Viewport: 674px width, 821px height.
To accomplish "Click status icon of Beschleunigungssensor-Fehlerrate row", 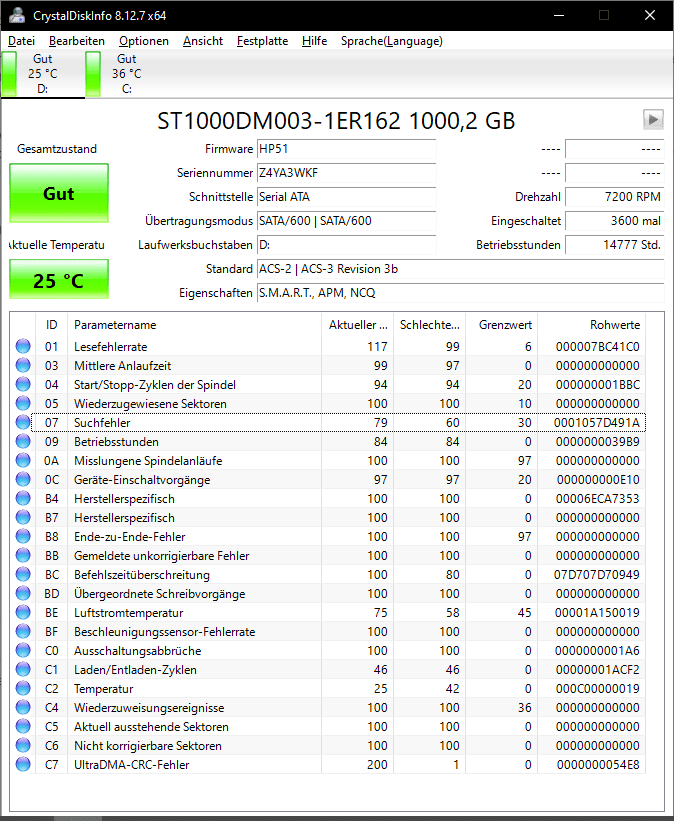I will pyautogui.click(x=23, y=631).
